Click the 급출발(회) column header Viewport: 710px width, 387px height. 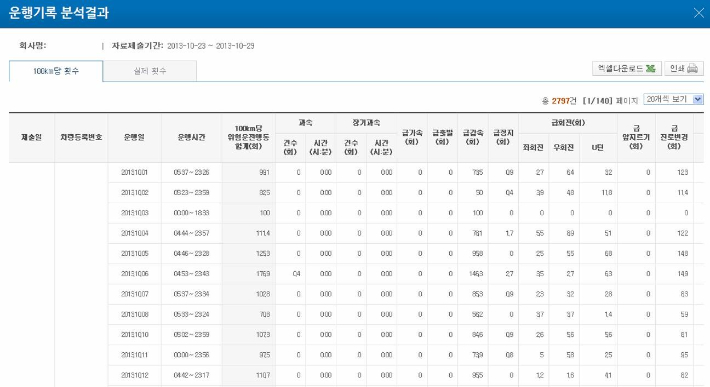coord(442,137)
